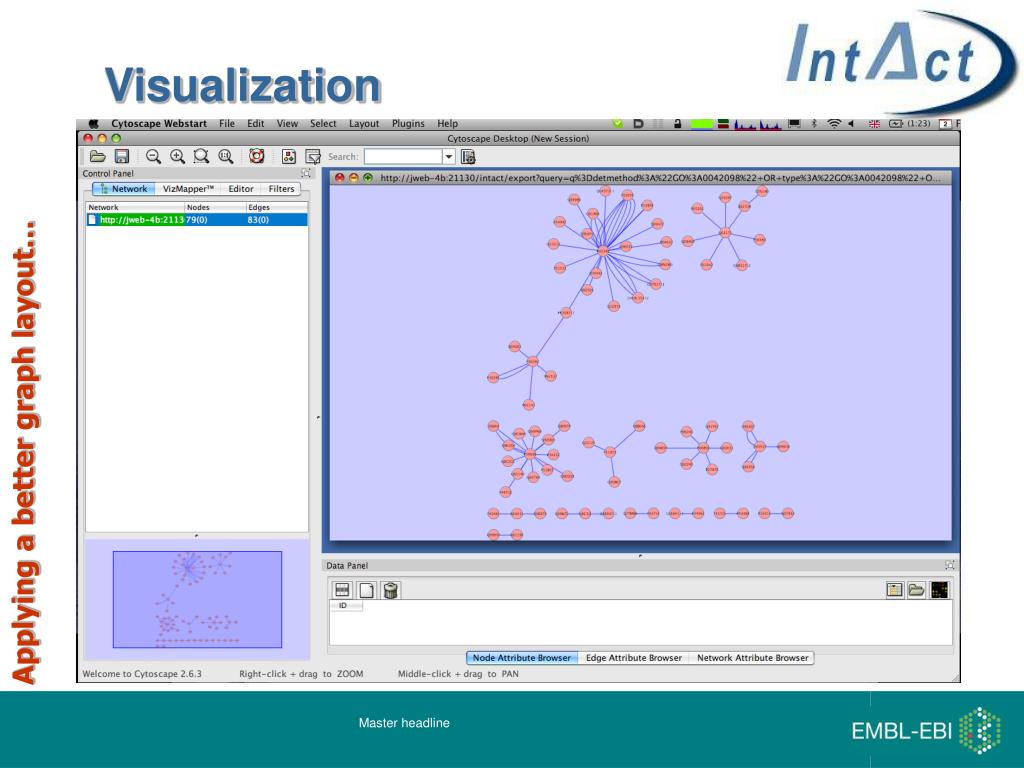
Task: Select the http://jweb-4b:2113 network row
Action: pos(197,220)
